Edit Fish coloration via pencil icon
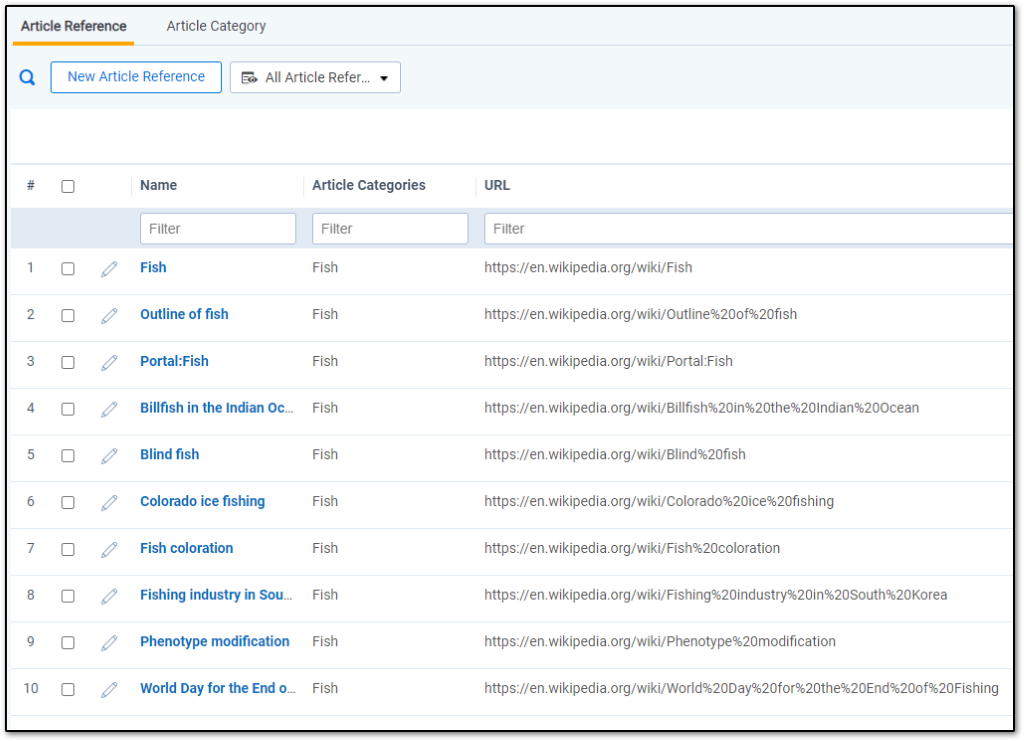 (x=109, y=549)
